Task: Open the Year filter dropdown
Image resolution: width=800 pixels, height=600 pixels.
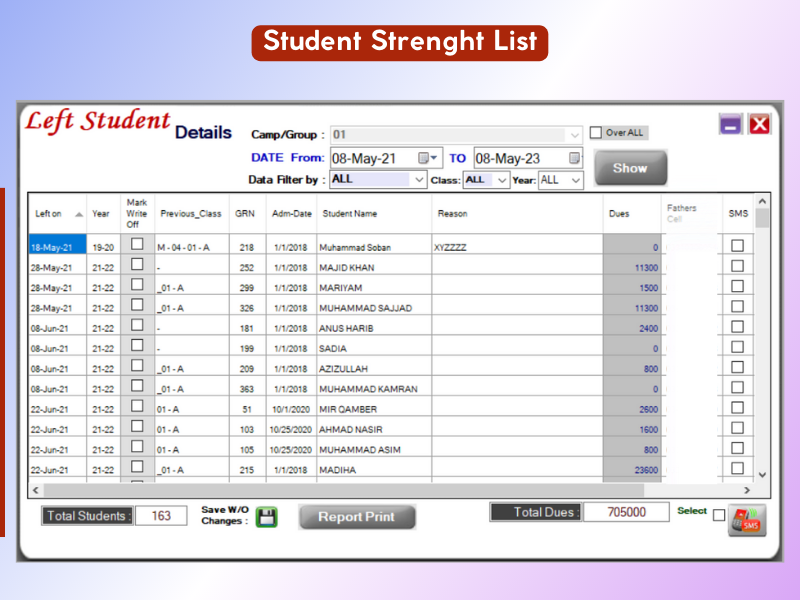Action: click(576, 180)
